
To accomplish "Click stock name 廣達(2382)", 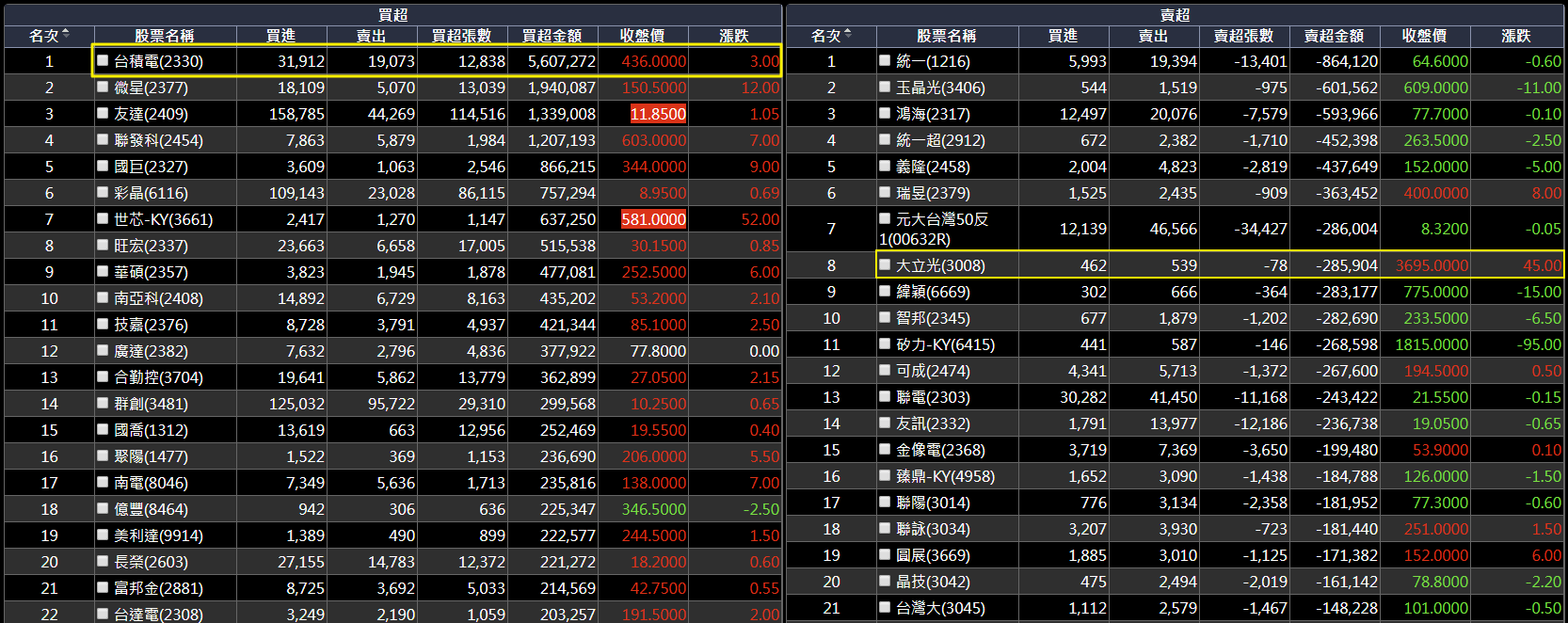I will click(151, 351).
